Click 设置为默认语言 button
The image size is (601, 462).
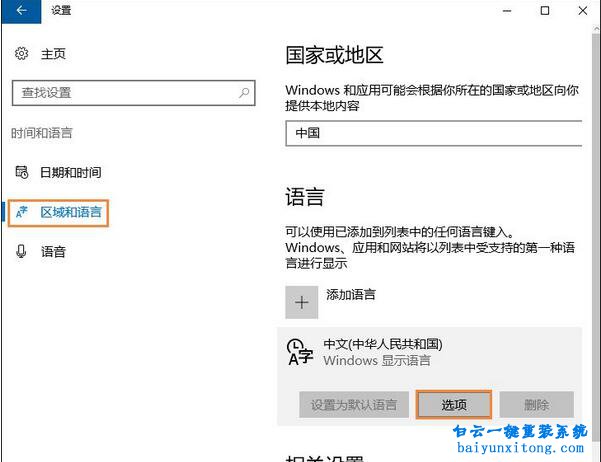(x=354, y=404)
